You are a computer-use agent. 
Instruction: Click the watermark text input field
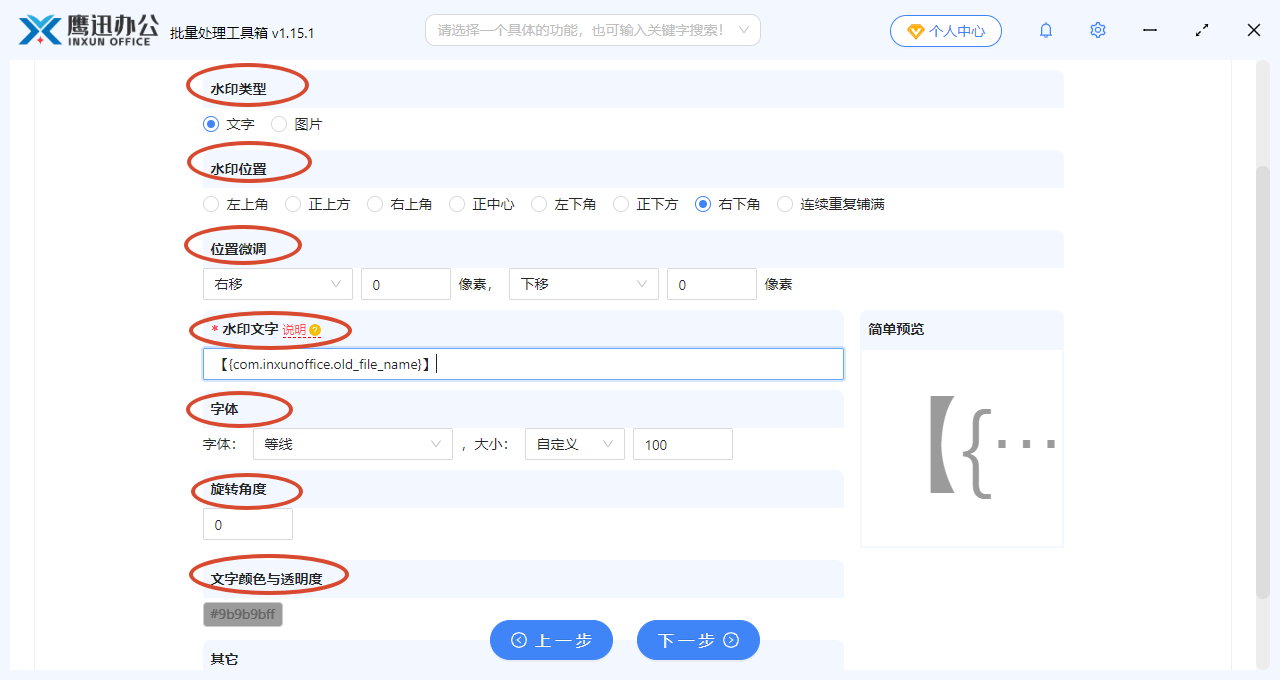523,364
